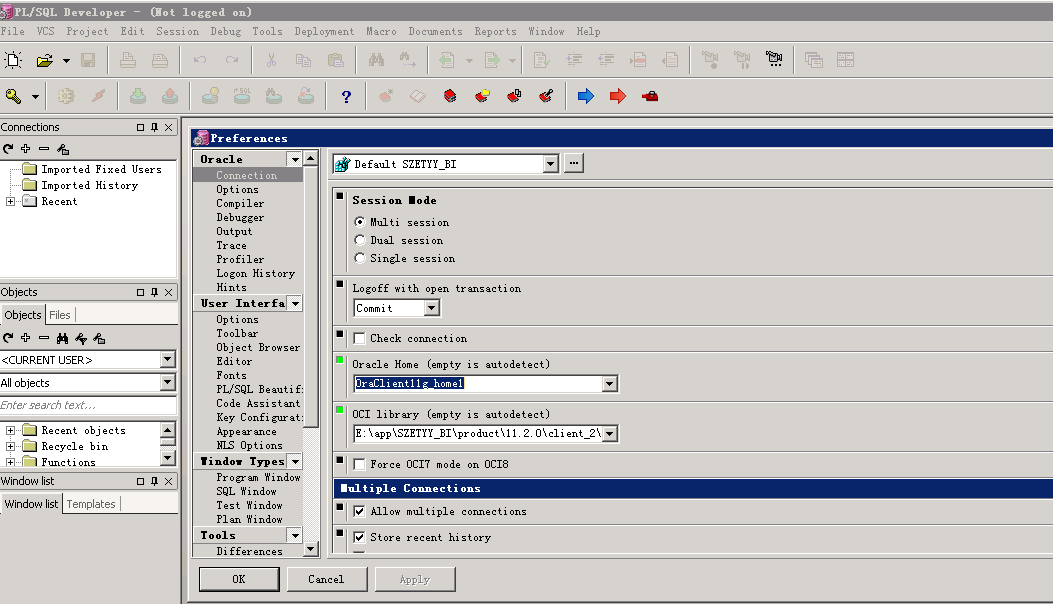Screen dimensions: 1053x604
Task: Select Object Browser in preferences list
Action: point(258,347)
